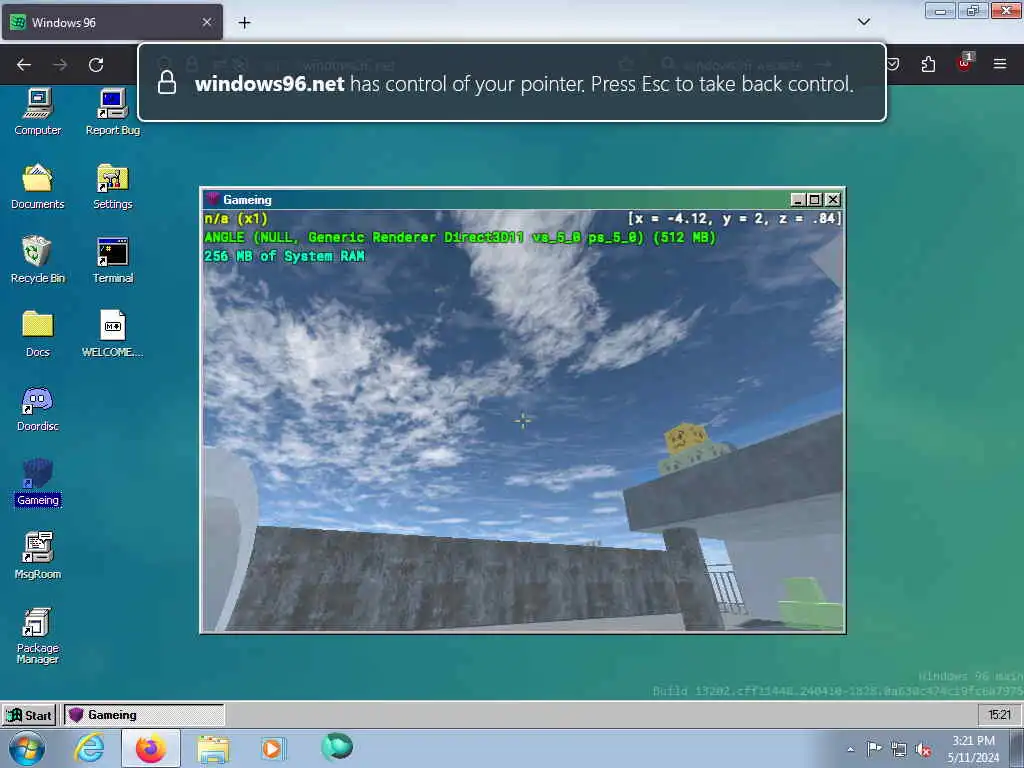1024x768 pixels.
Task: Open the muted volume tray icon
Action: (x=923, y=750)
